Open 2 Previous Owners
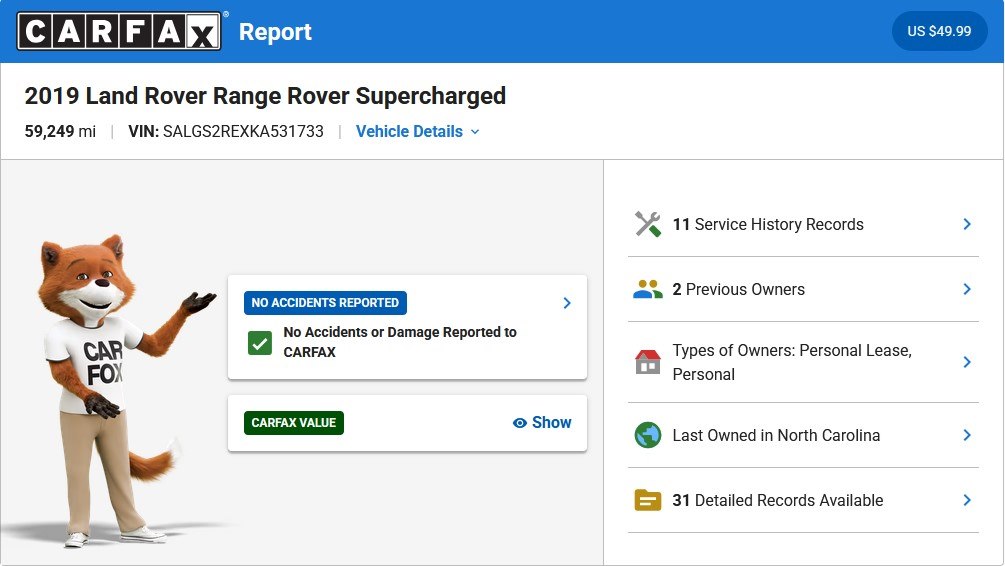1005x566 pixels. pyautogui.click(x=803, y=290)
